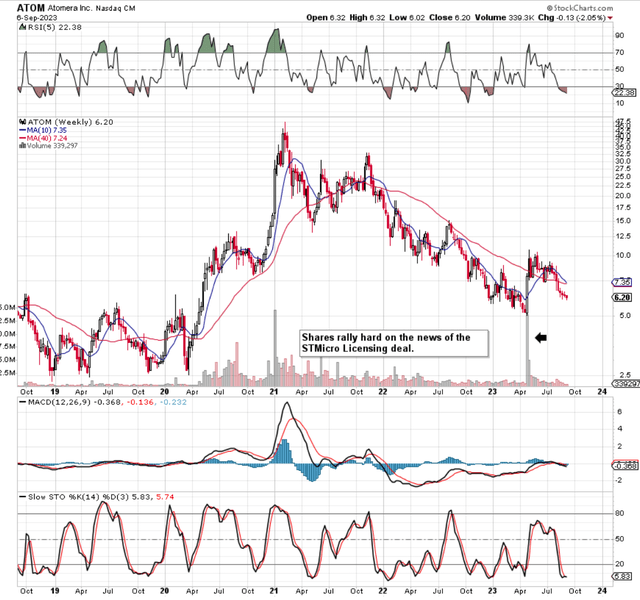Click the candlestick icon before ATOM (Weekly)
The image size is (640, 600).
[x=23, y=122]
